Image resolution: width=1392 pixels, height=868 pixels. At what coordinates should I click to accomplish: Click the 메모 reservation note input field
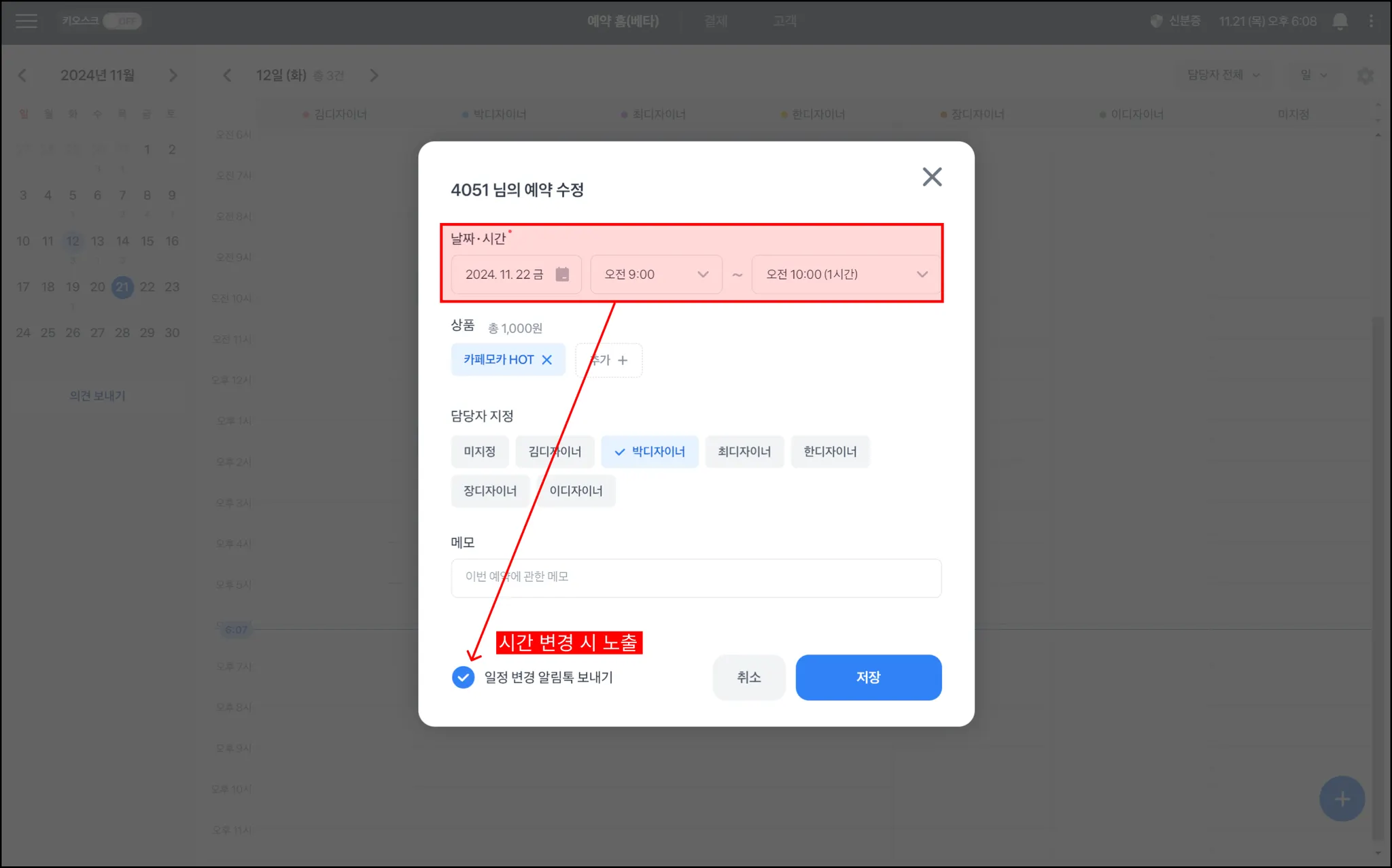click(x=696, y=578)
